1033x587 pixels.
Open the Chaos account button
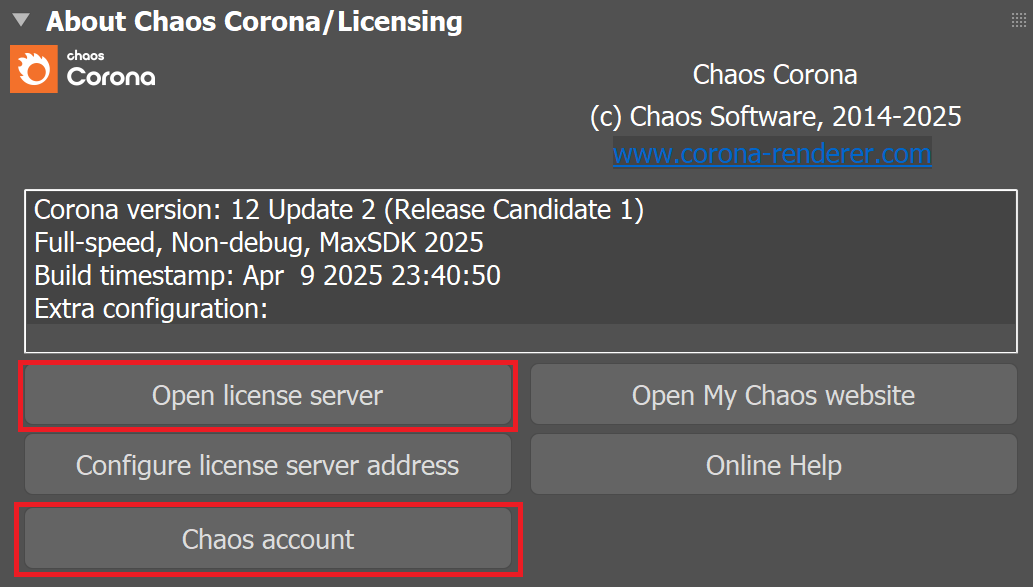267,539
